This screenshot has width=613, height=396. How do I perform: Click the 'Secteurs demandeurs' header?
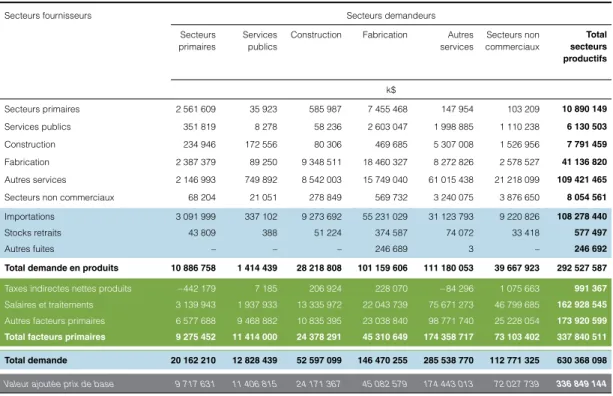coord(391,16)
